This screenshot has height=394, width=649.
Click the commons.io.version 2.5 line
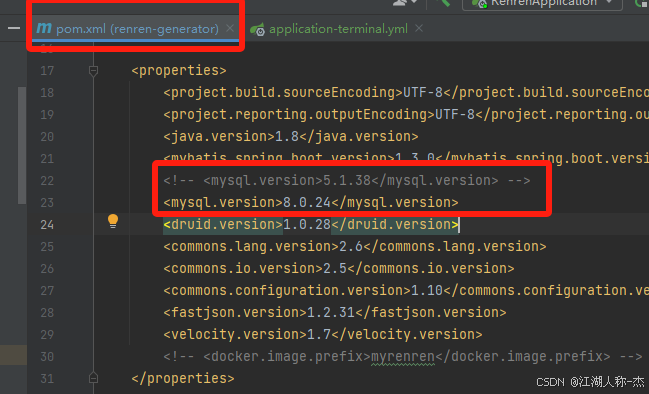tap(339, 269)
